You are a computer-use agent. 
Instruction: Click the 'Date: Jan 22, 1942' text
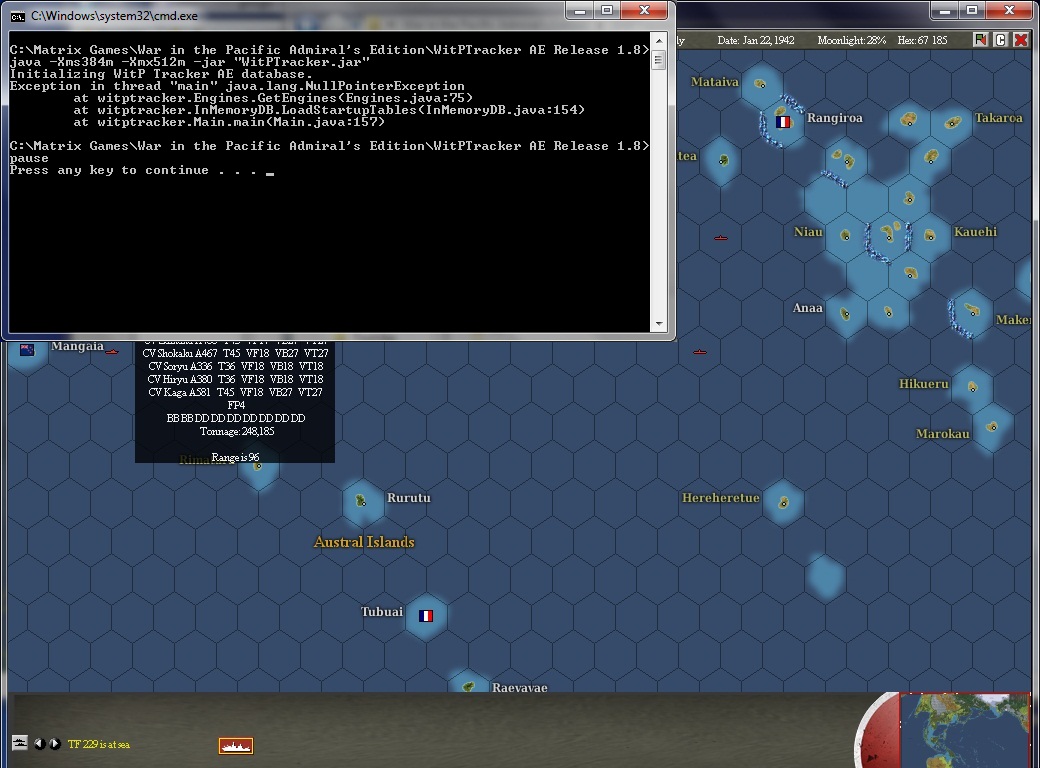(x=755, y=40)
